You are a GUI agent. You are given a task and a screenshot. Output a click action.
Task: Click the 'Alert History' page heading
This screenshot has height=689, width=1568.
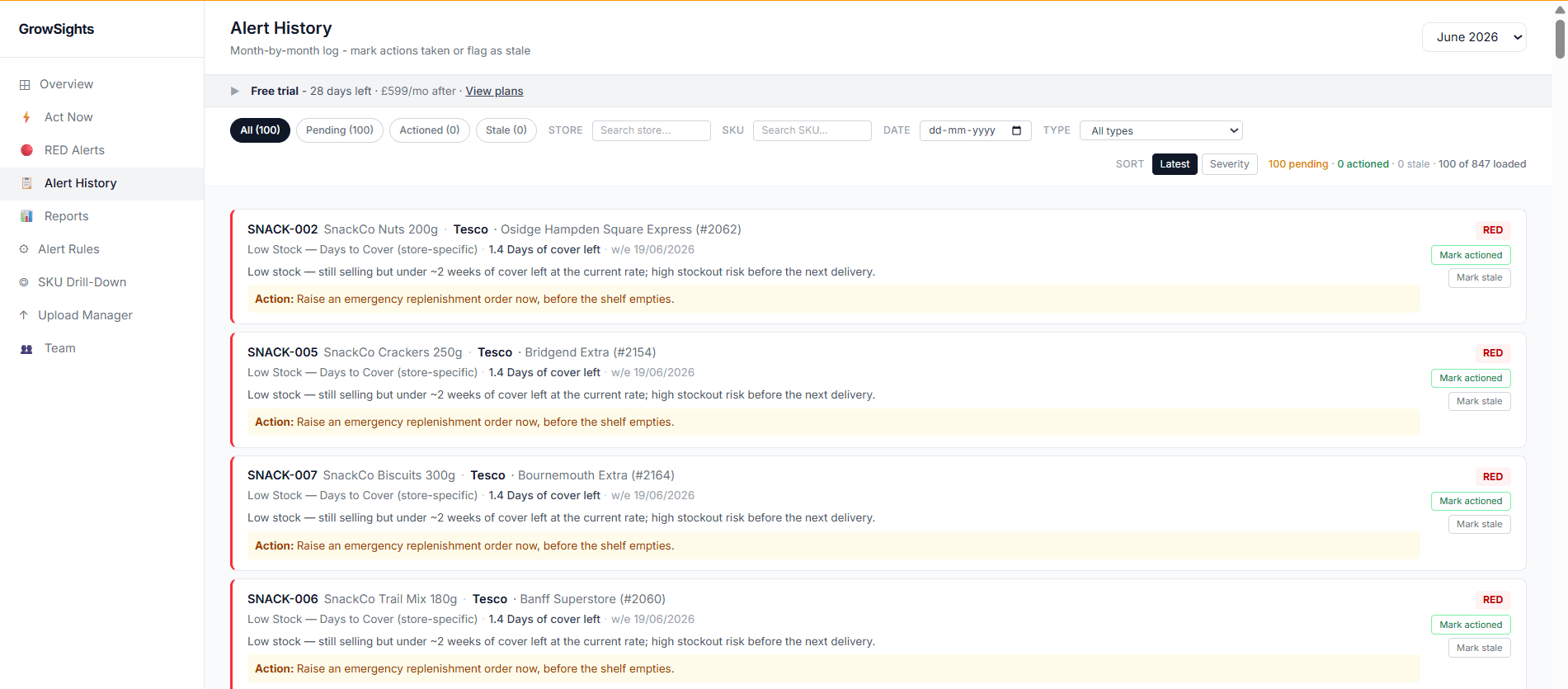(281, 28)
